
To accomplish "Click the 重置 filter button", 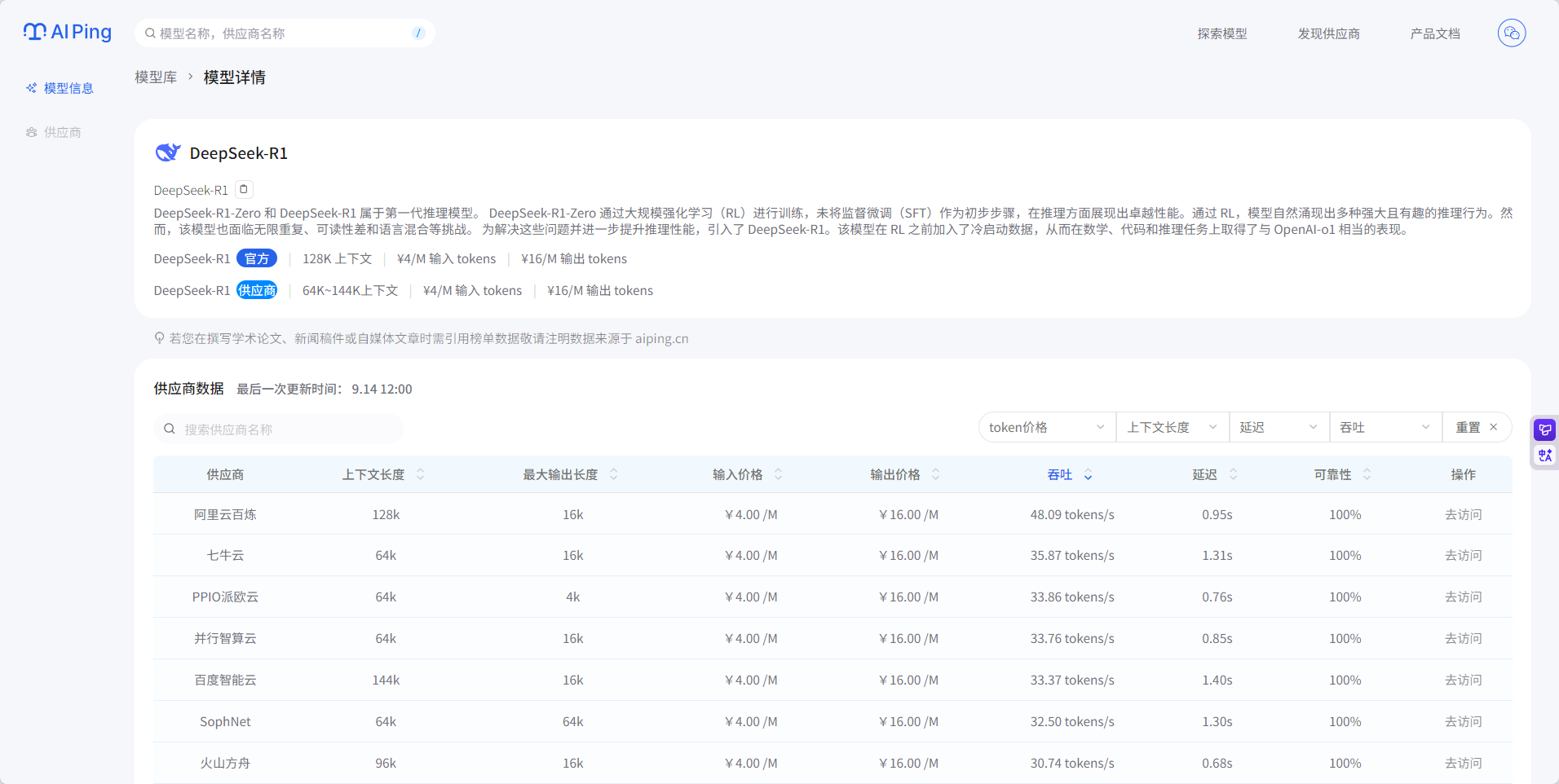I will (x=1477, y=427).
